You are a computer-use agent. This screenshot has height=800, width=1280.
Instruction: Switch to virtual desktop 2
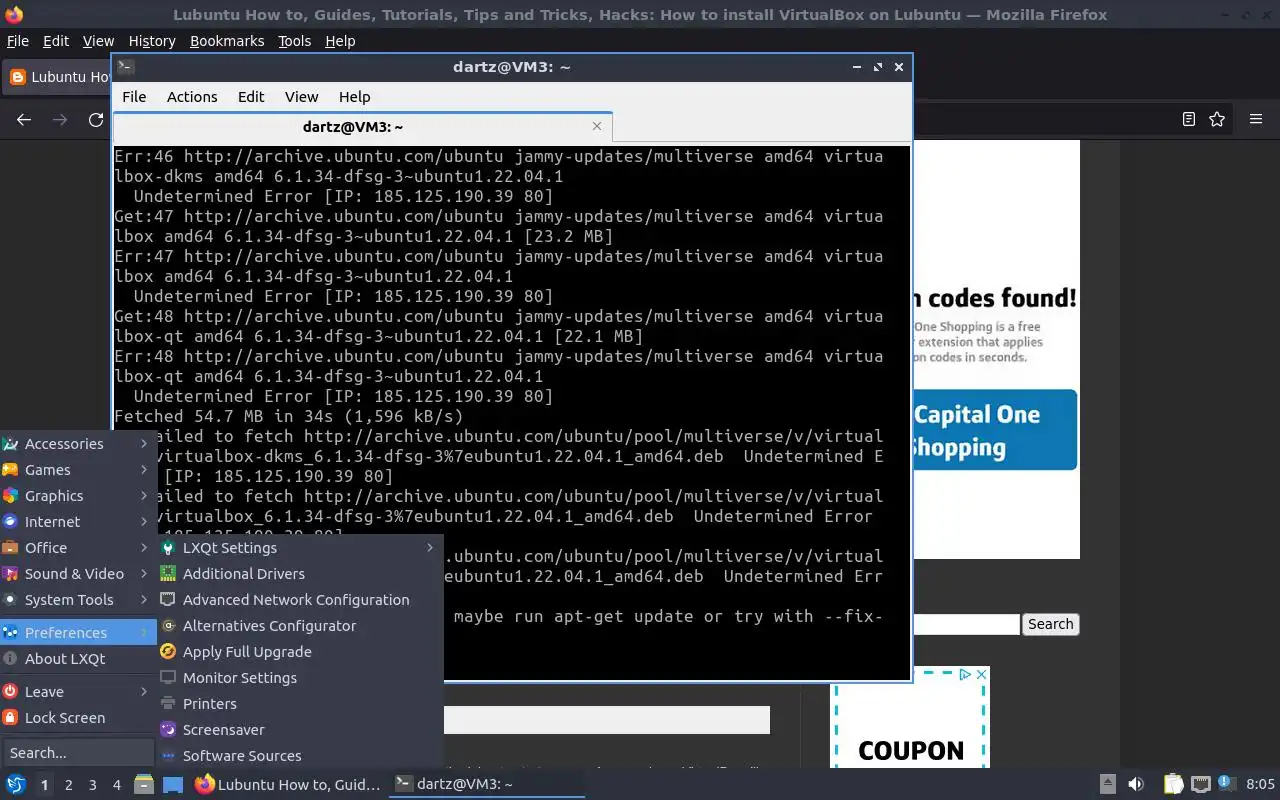click(68, 785)
